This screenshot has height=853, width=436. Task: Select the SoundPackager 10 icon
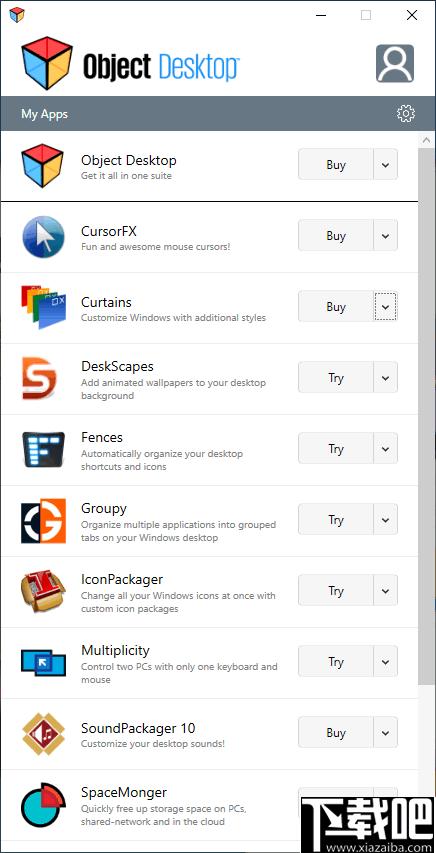click(x=44, y=733)
